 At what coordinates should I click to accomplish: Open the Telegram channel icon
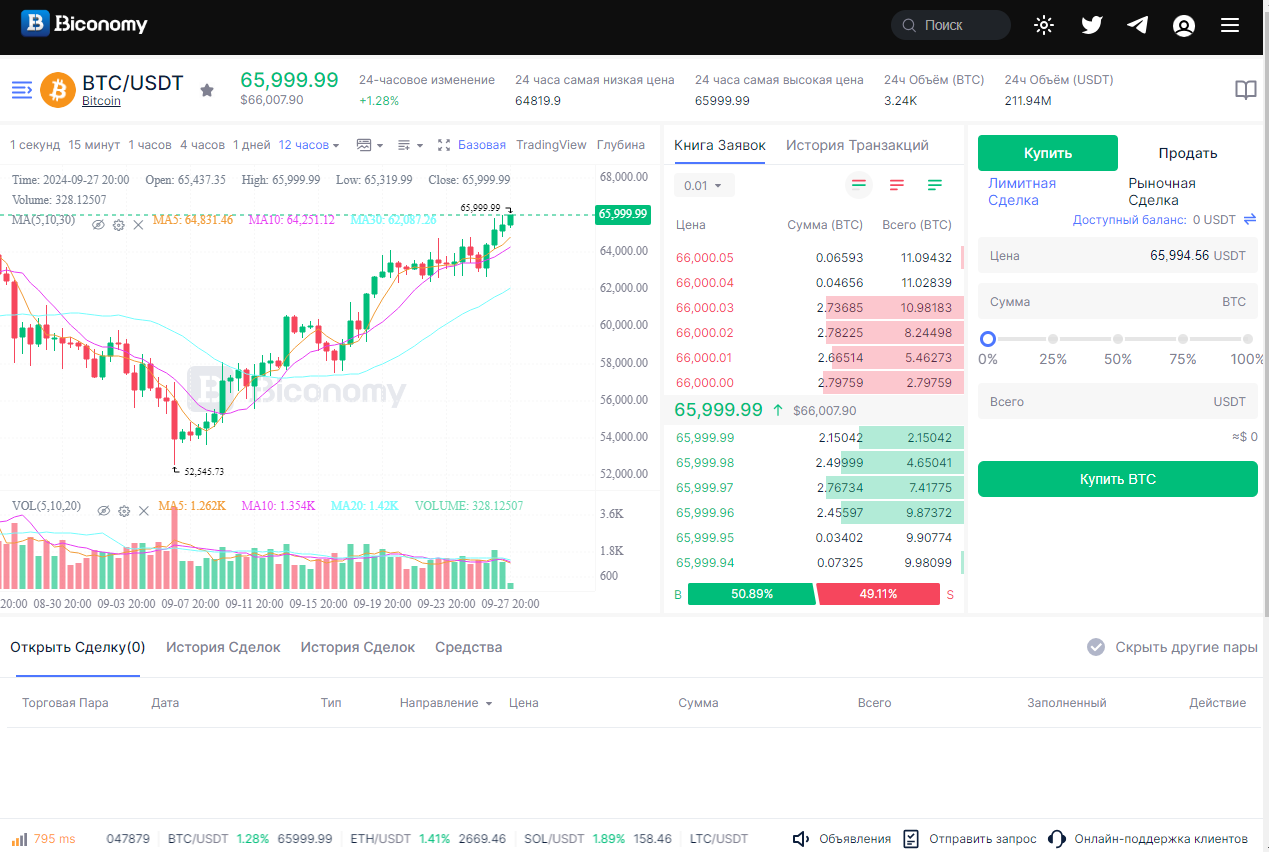(1137, 25)
